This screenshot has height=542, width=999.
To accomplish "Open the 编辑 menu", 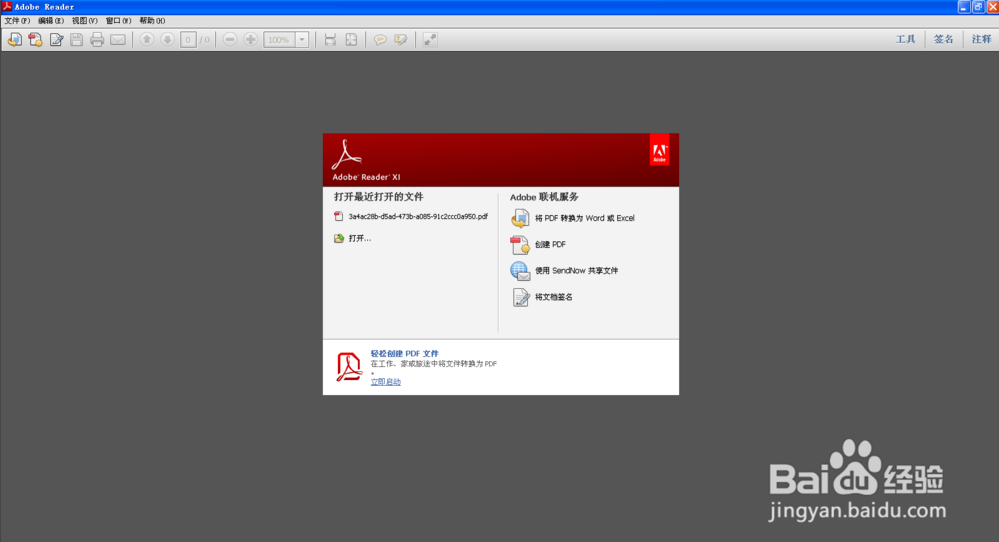I will [50, 20].
